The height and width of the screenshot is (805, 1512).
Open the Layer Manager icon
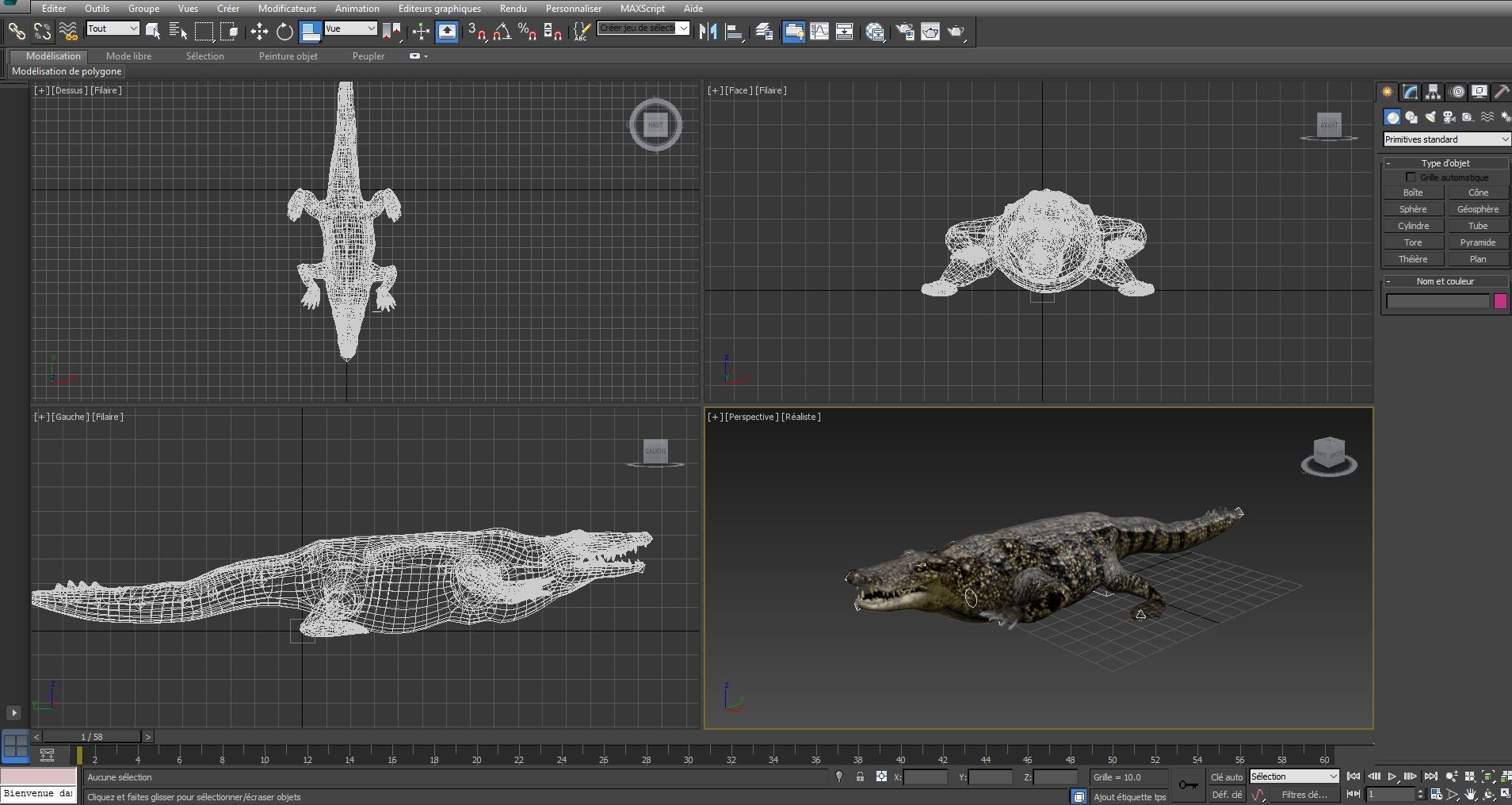[764, 32]
